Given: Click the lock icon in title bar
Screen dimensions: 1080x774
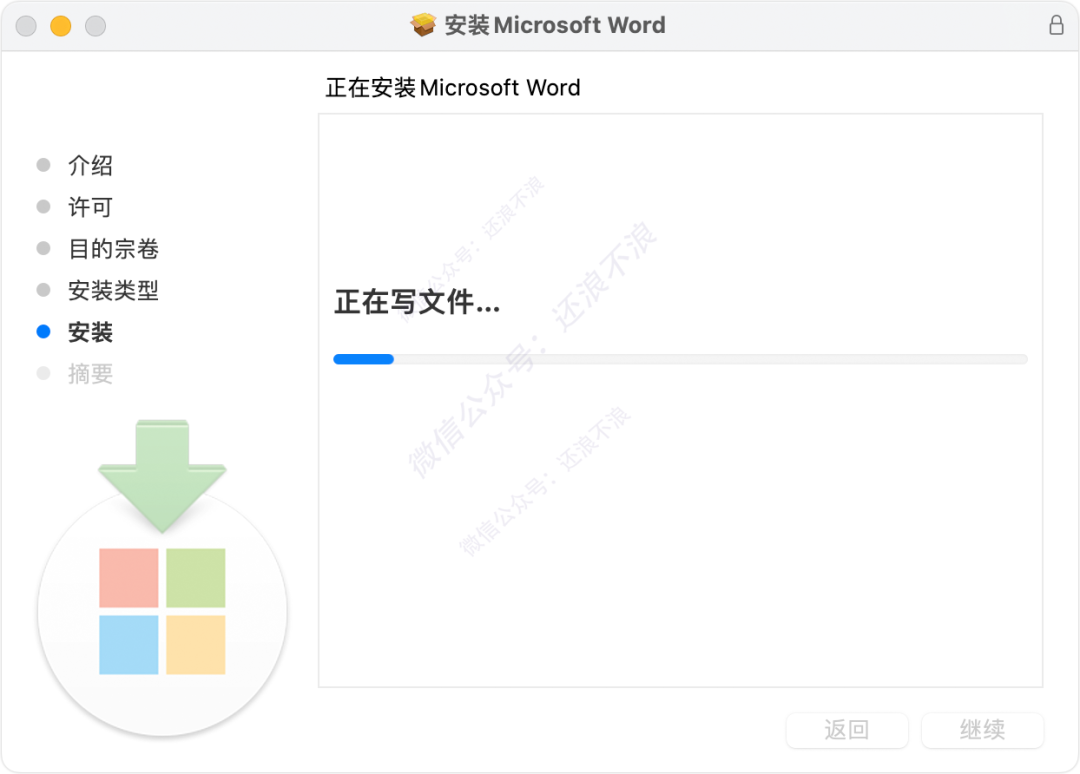Looking at the screenshot, I should click(x=1056, y=25).
